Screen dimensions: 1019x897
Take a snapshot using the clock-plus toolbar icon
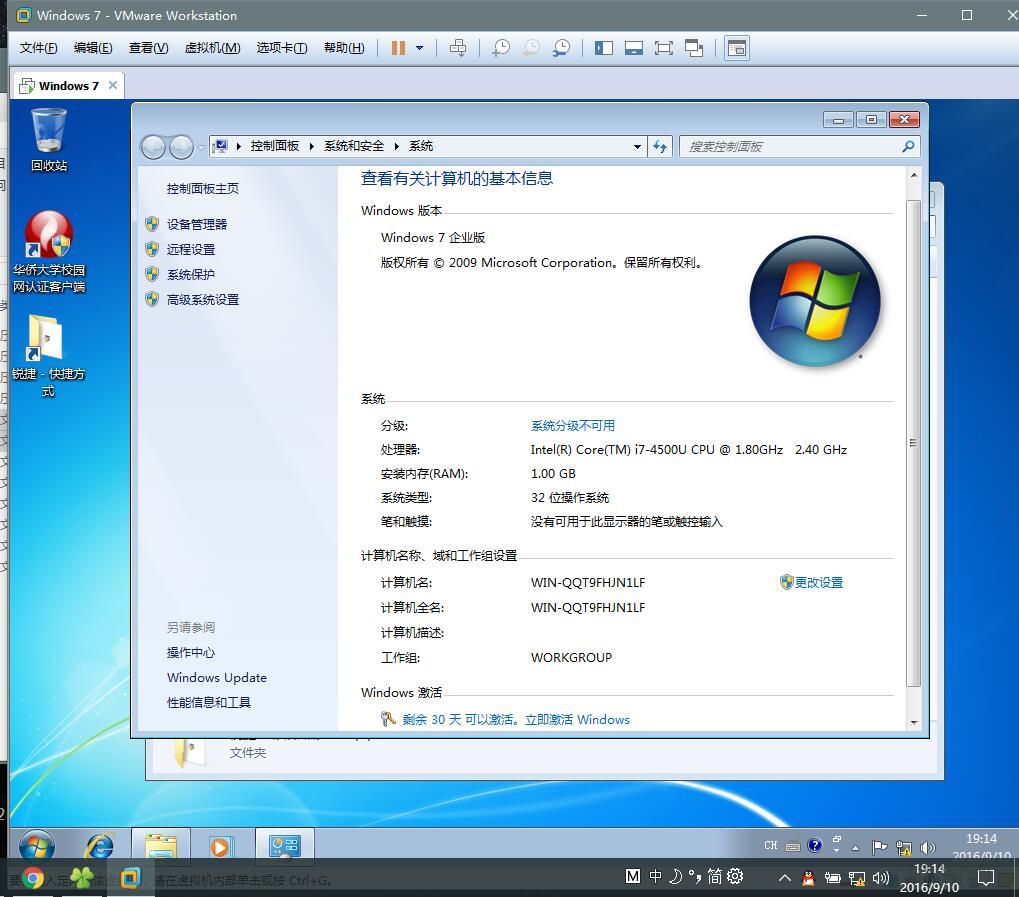(501, 47)
